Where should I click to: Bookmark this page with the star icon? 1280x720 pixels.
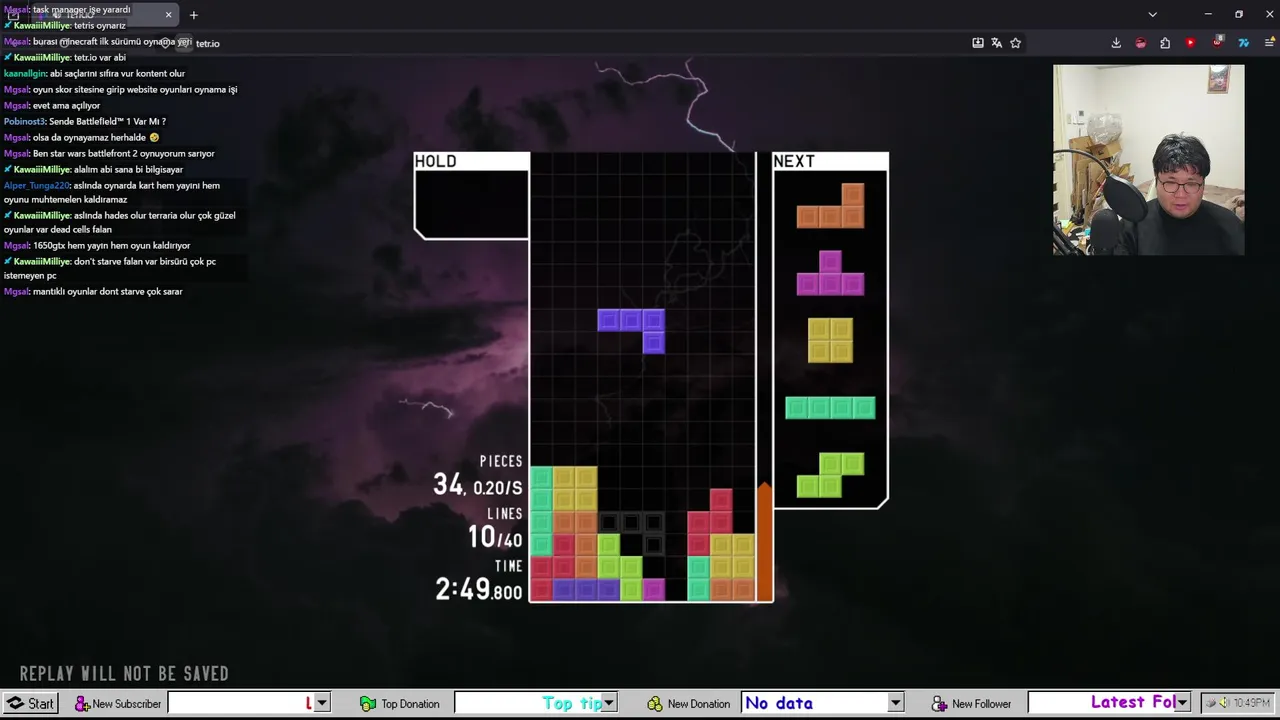coord(1015,43)
